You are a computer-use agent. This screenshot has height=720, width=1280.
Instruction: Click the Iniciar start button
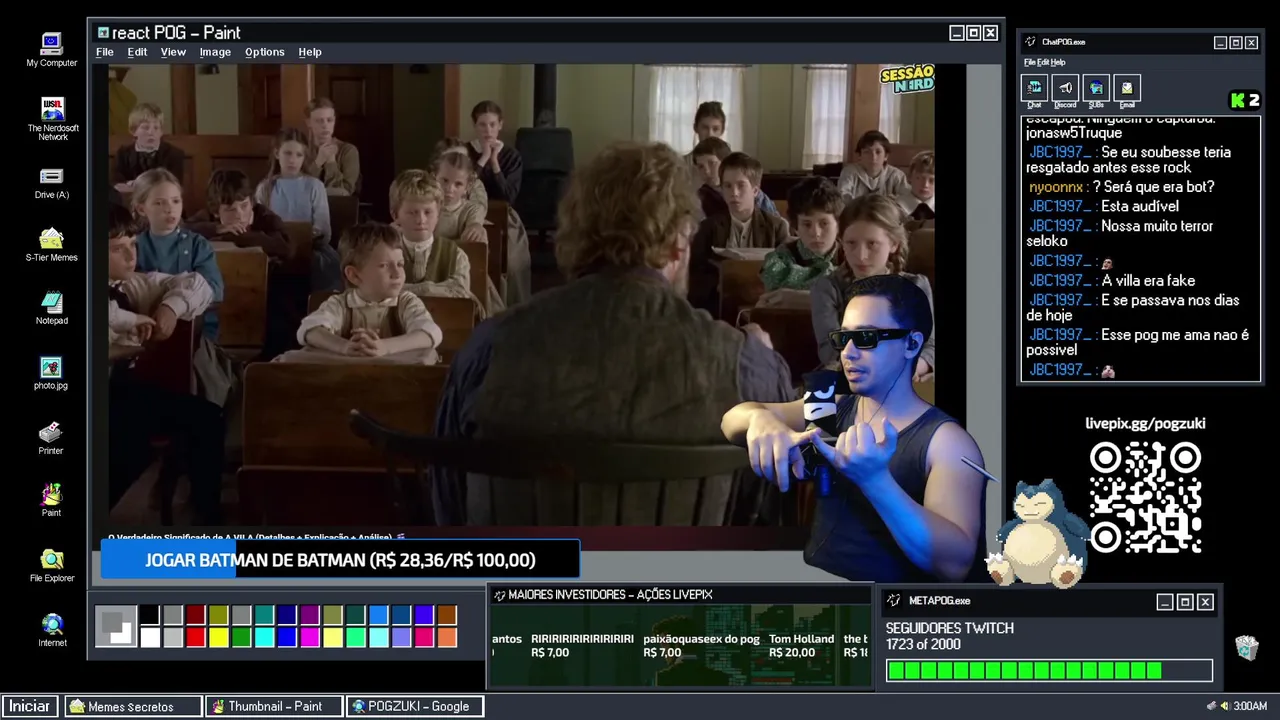(x=30, y=706)
